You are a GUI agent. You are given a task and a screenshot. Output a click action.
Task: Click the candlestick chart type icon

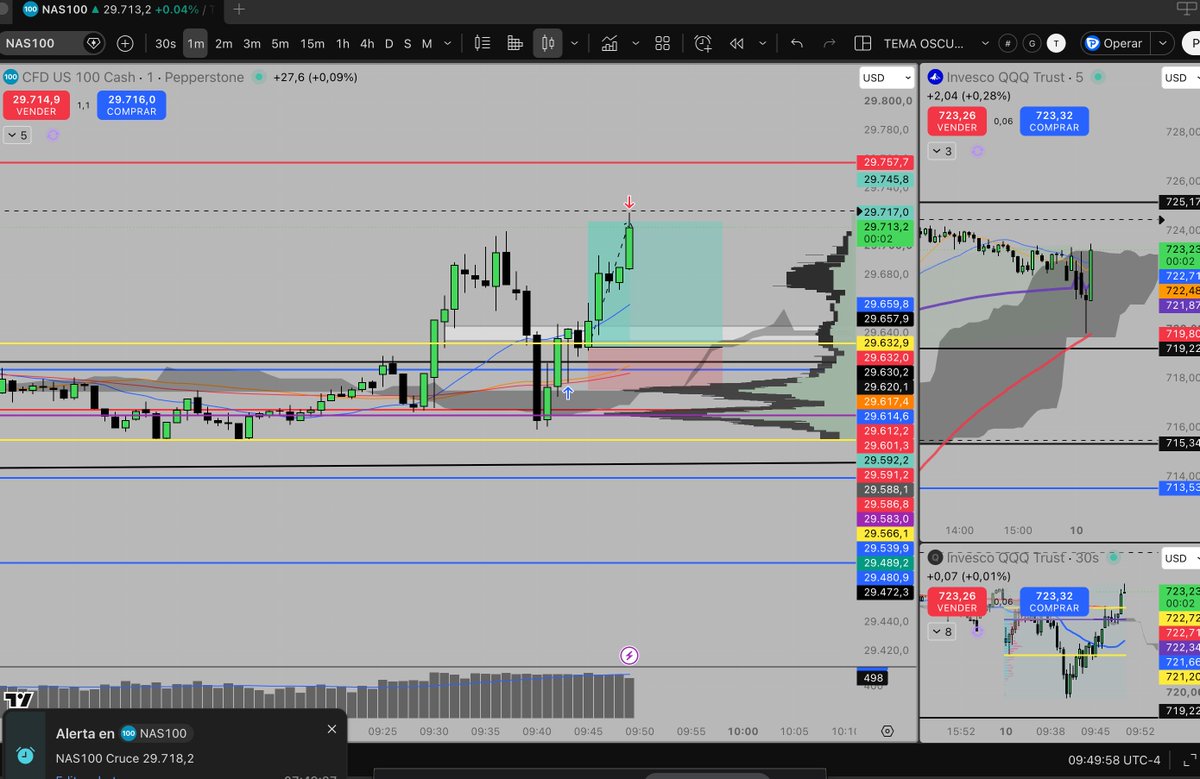(547, 43)
